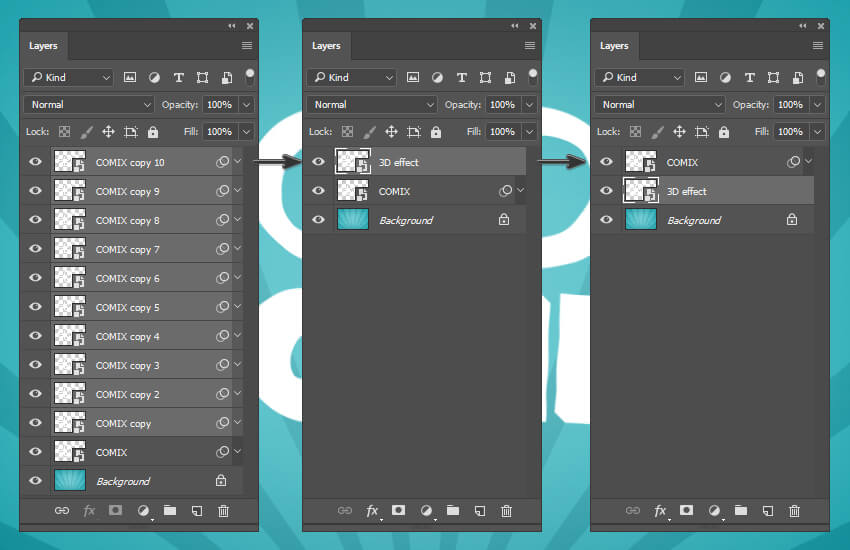Click adjustment layer filter in left panel

click(x=154, y=77)
